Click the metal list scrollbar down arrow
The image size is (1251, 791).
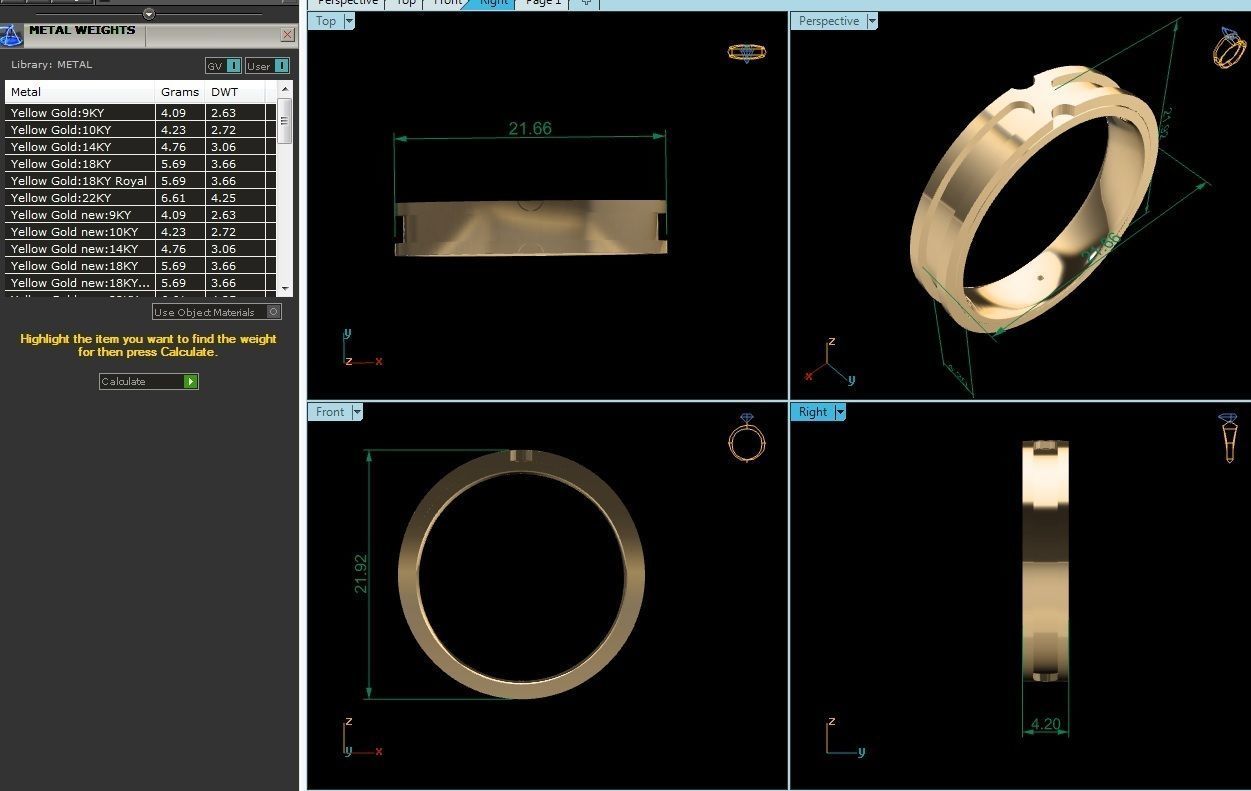coord(285,288)
